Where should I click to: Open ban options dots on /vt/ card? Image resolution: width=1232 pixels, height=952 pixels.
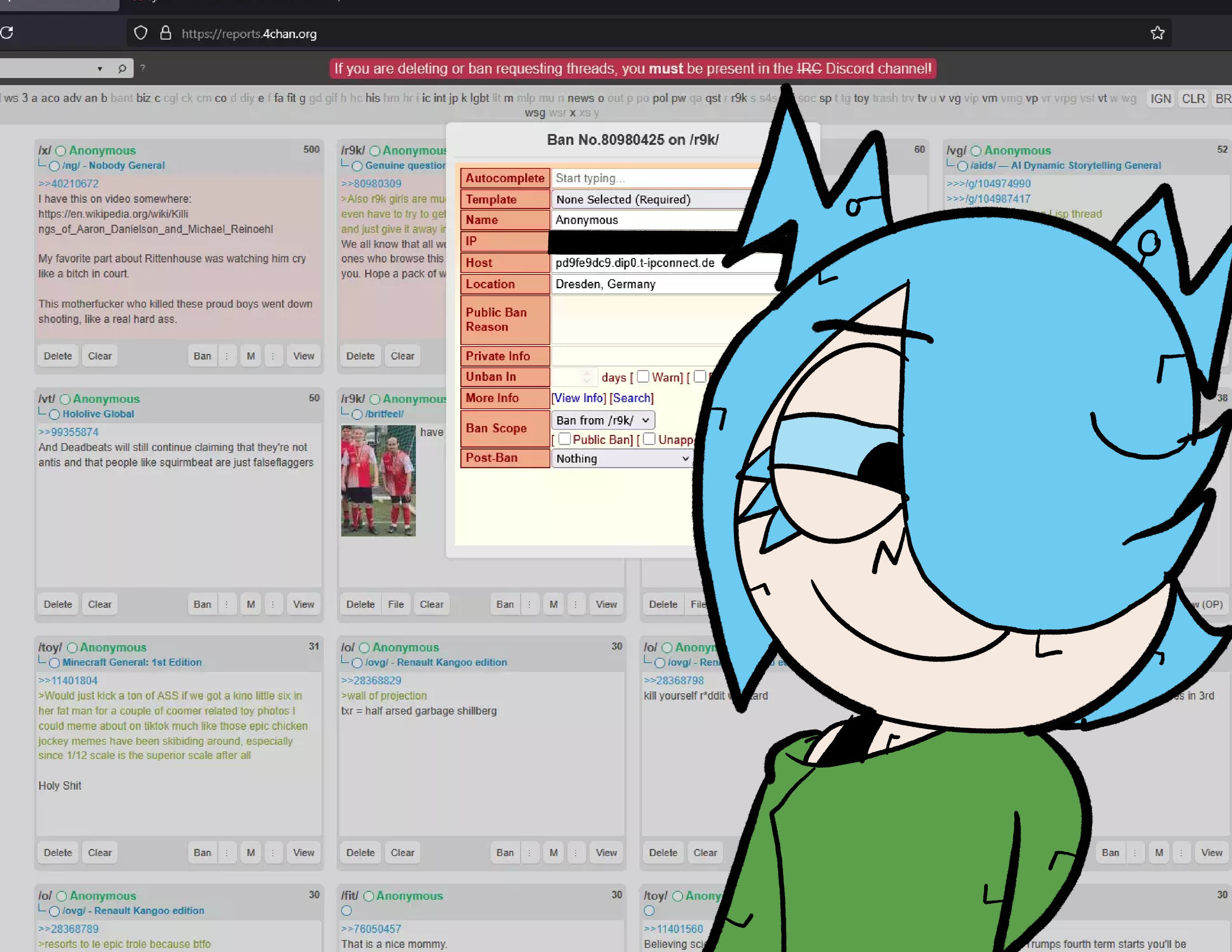(x=227, y=604)
